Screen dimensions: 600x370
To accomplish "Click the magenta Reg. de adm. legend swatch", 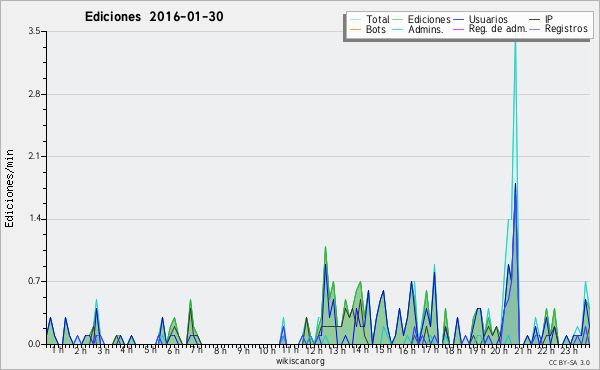I will click(458, 29).
